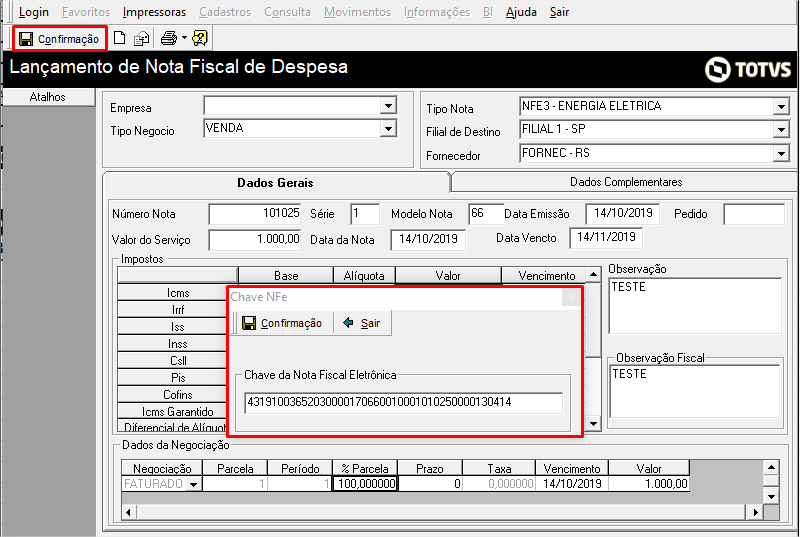Switch to the Dados Complementares tab

click(x=626, y=182)
